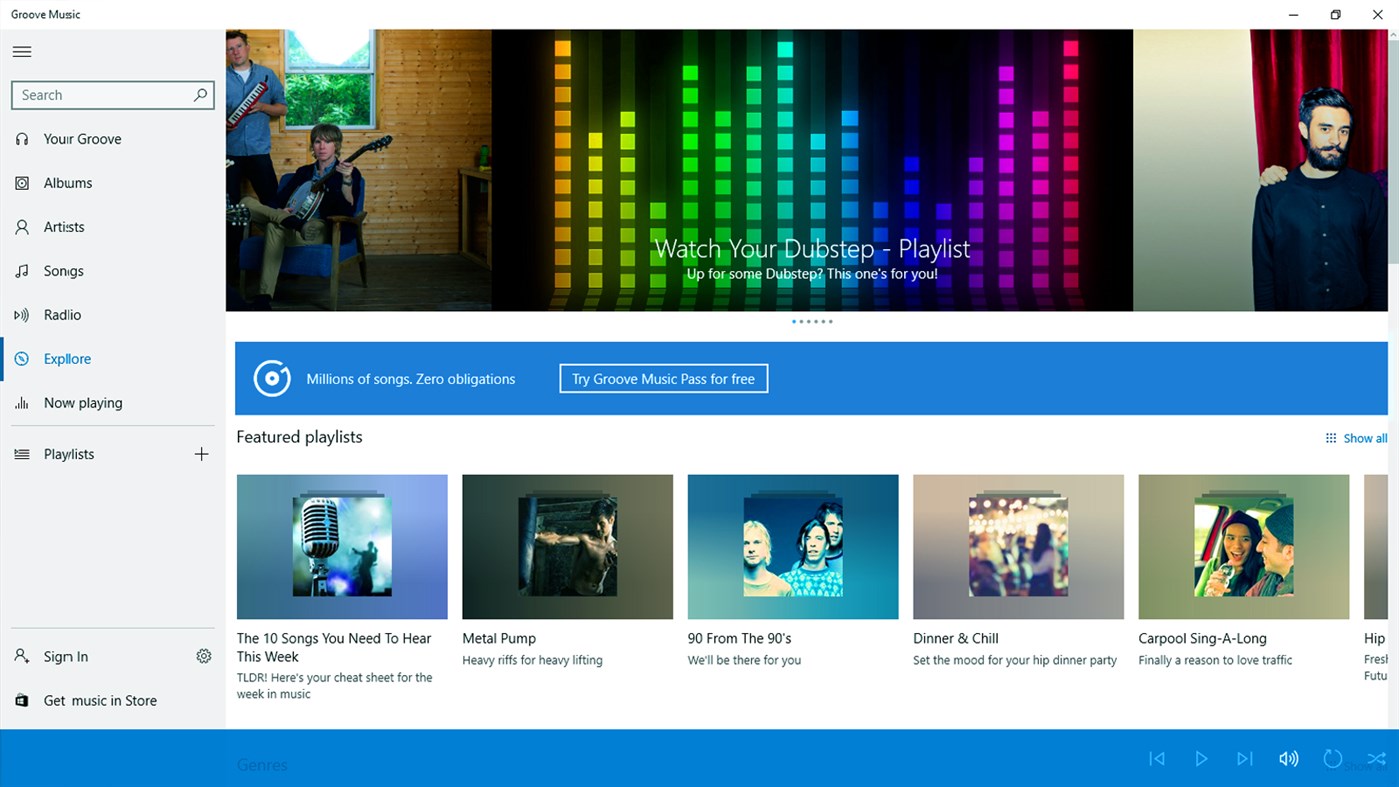Open the Carpool Sing-A-Long playlist thumbnail
Screen dimensions: 1399x787
[x=1243, y=546]
